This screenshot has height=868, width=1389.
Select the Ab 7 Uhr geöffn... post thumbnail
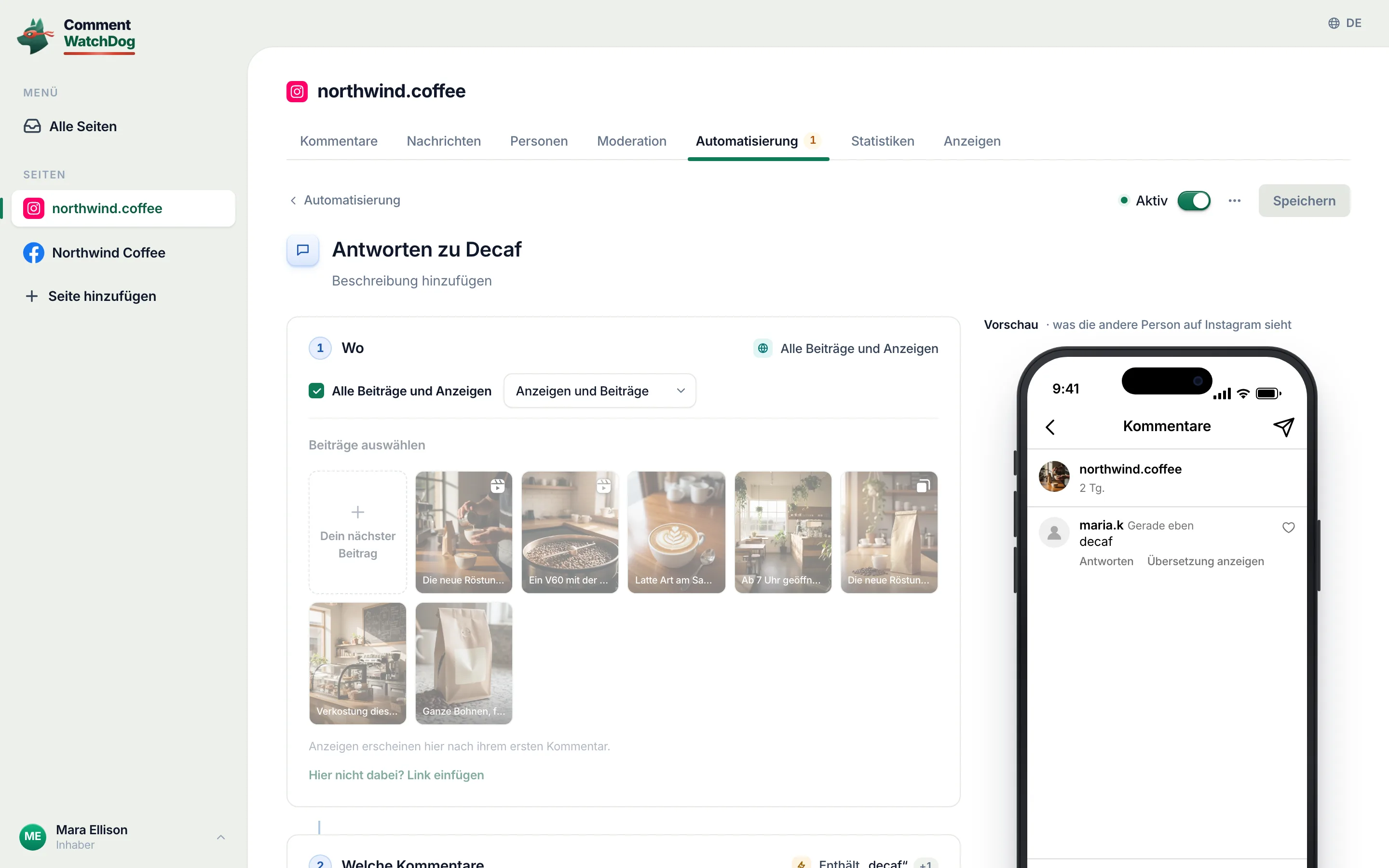point(783,532)
